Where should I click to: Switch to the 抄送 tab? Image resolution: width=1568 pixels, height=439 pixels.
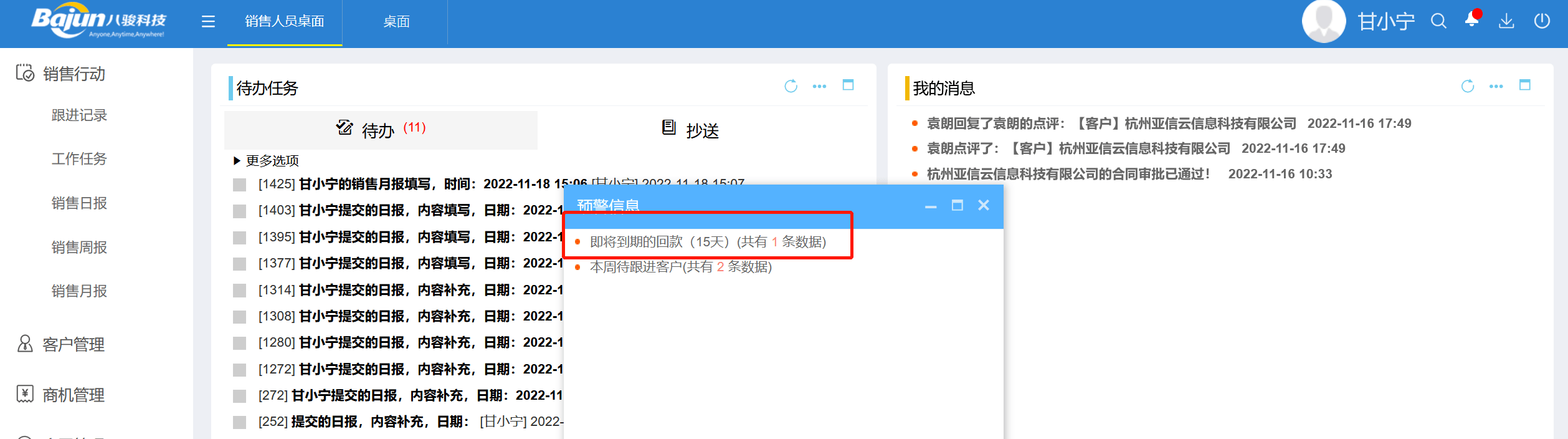690,130
